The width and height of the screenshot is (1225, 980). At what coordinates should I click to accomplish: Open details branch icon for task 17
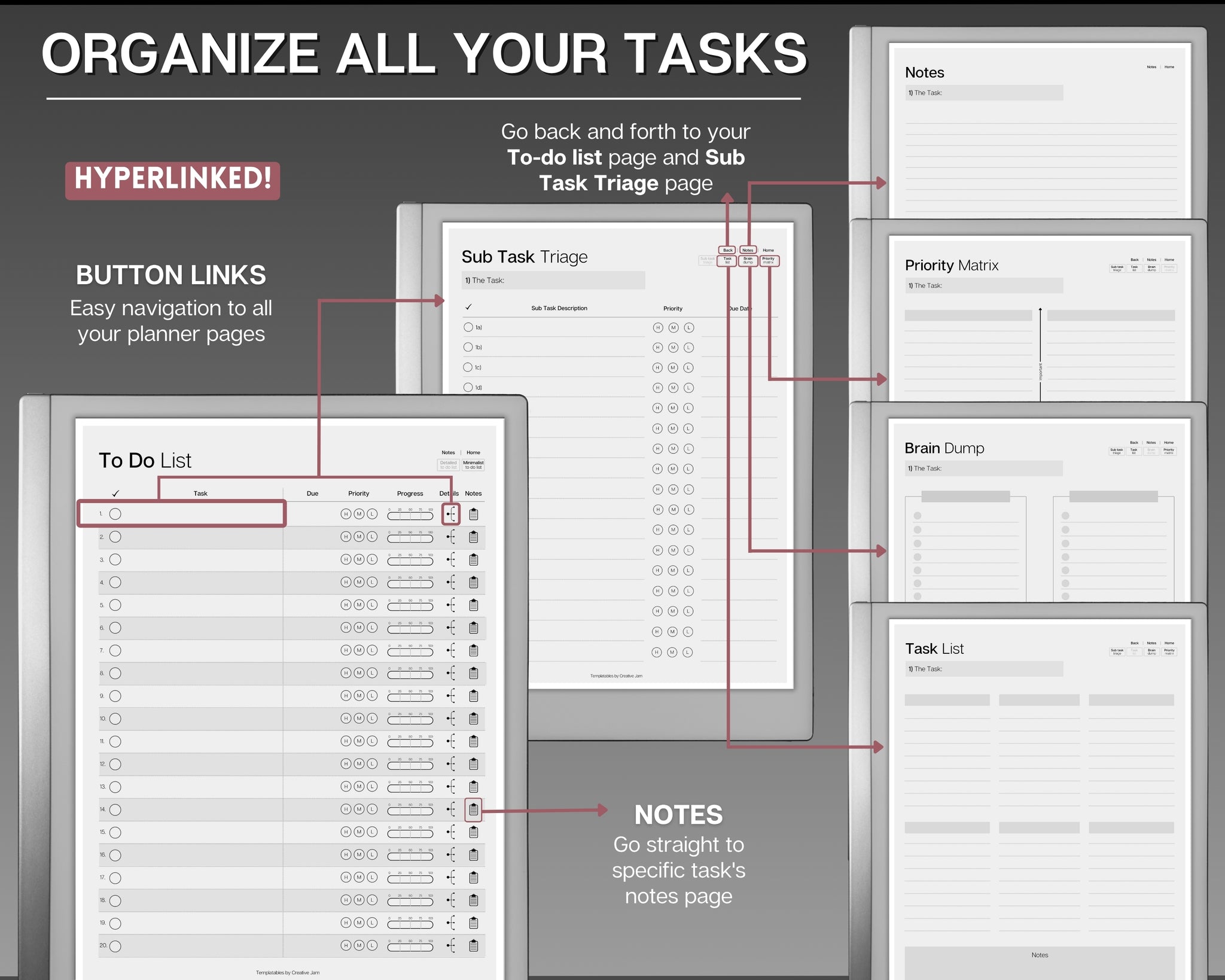point(451,878)
